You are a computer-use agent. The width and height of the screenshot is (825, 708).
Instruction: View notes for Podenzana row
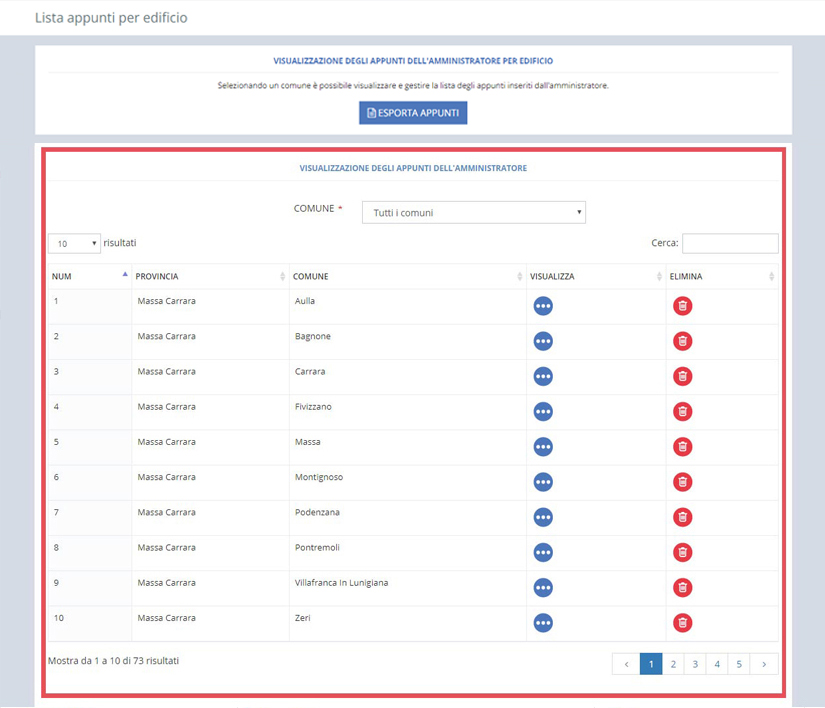pos(543,518)
